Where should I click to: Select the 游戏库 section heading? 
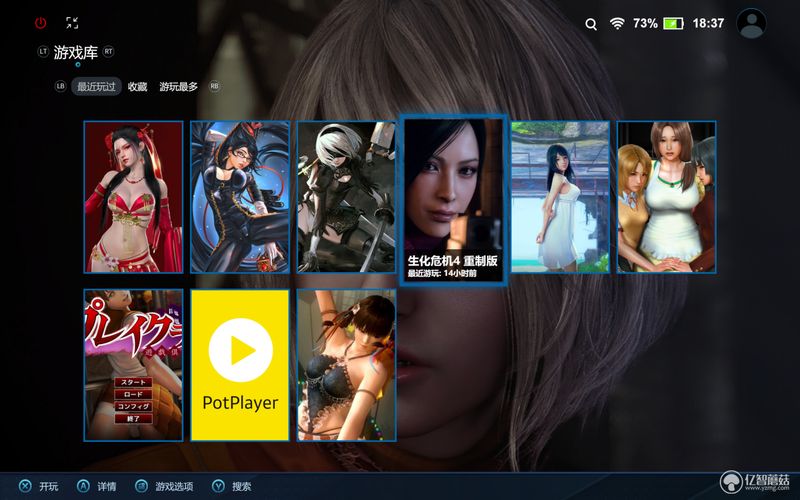coord(76,52)
